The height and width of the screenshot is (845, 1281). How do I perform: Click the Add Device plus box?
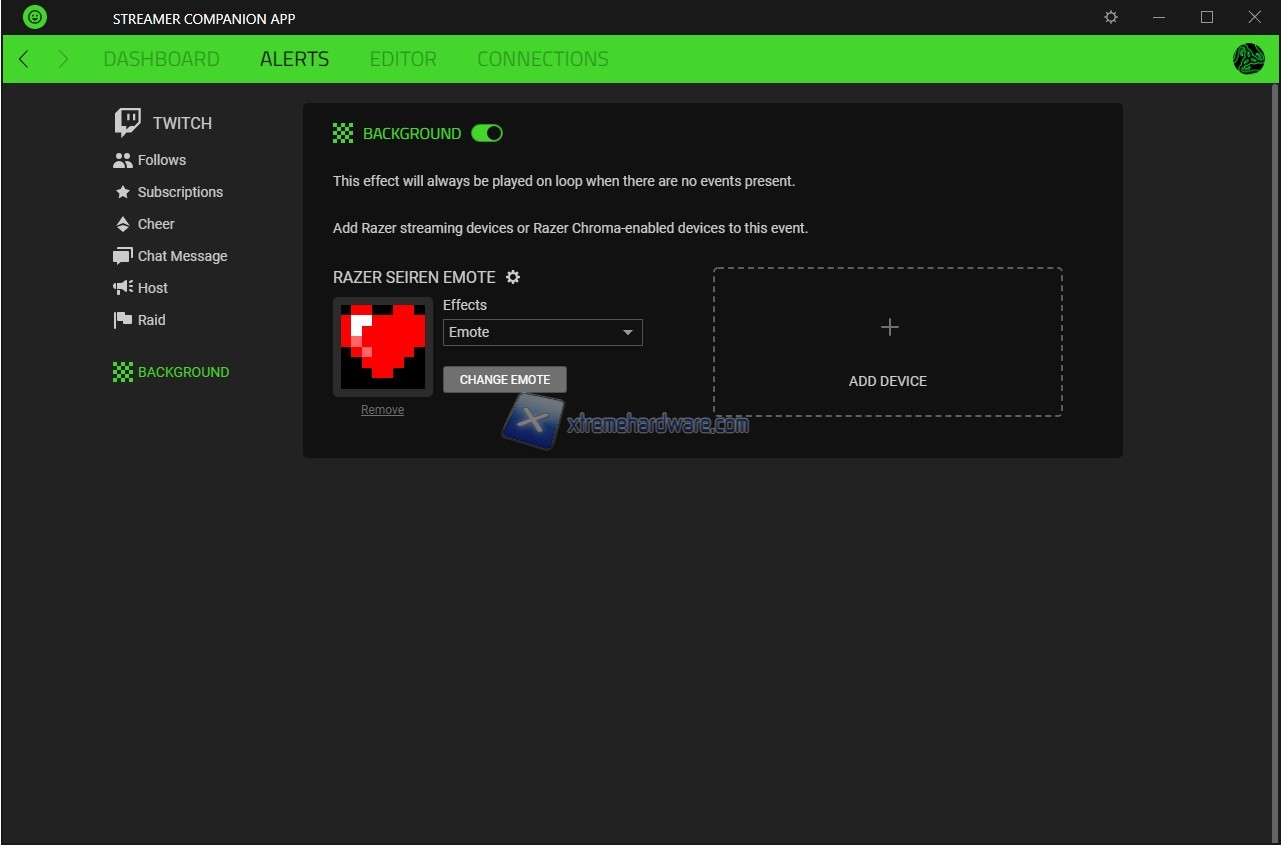click(887, 342)
